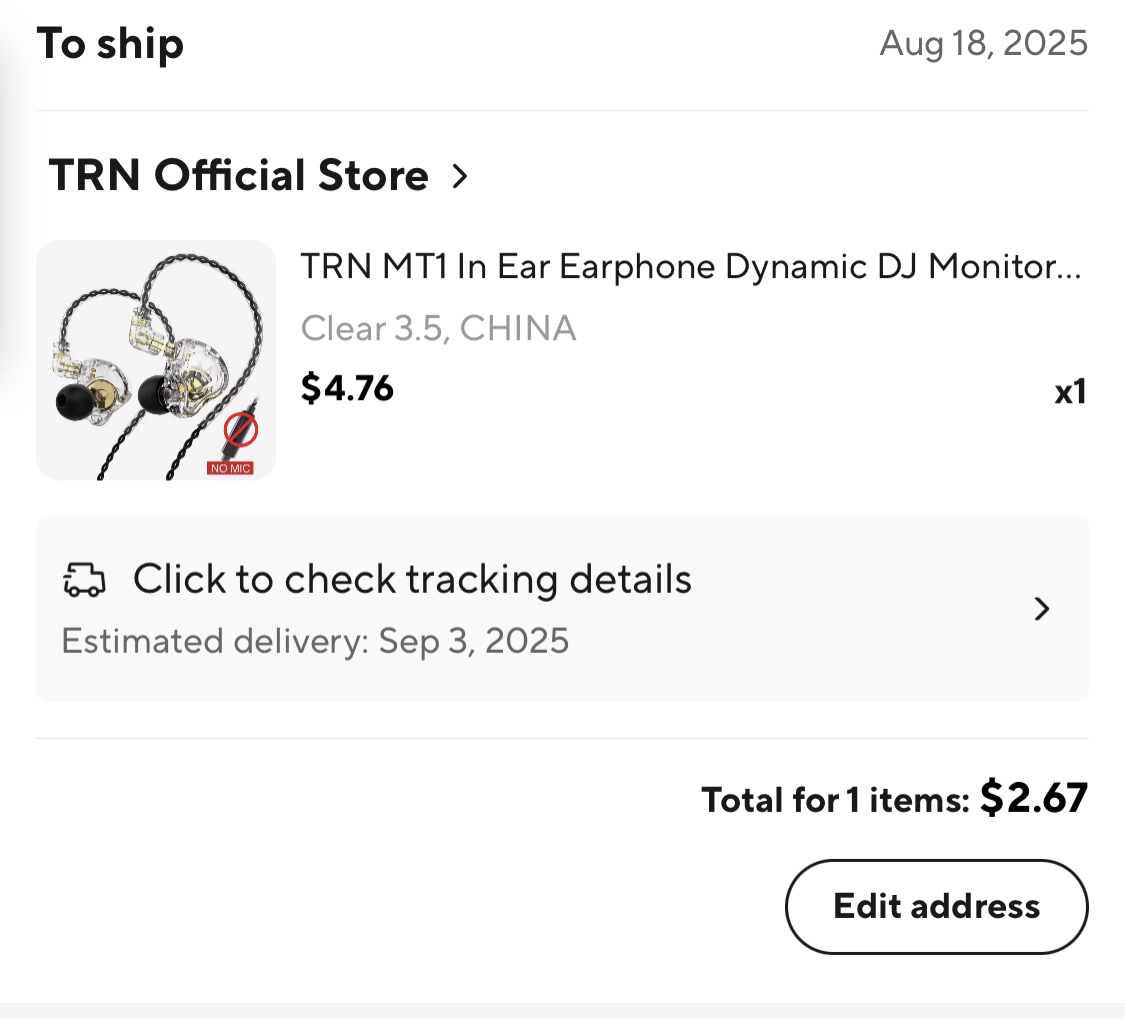This screenshot has height=1019, width=1125.
Task: Select "Click to check tracking details" text
Action: pyautogui.click(x=412, y=579)
